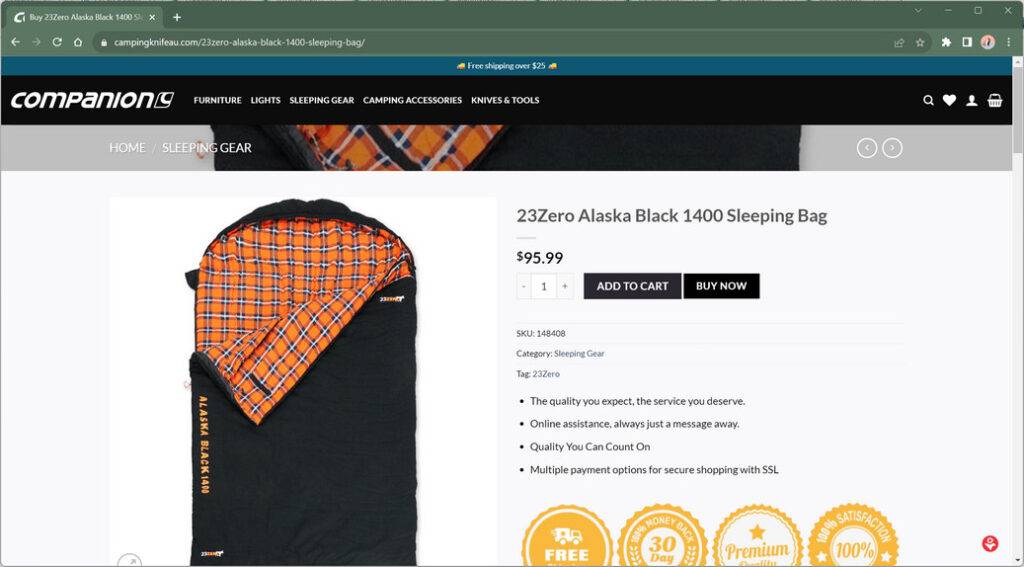1024x567 pixels.
Task: Open the Sleeping Gear menu
Action: click(x=321, y=100)
